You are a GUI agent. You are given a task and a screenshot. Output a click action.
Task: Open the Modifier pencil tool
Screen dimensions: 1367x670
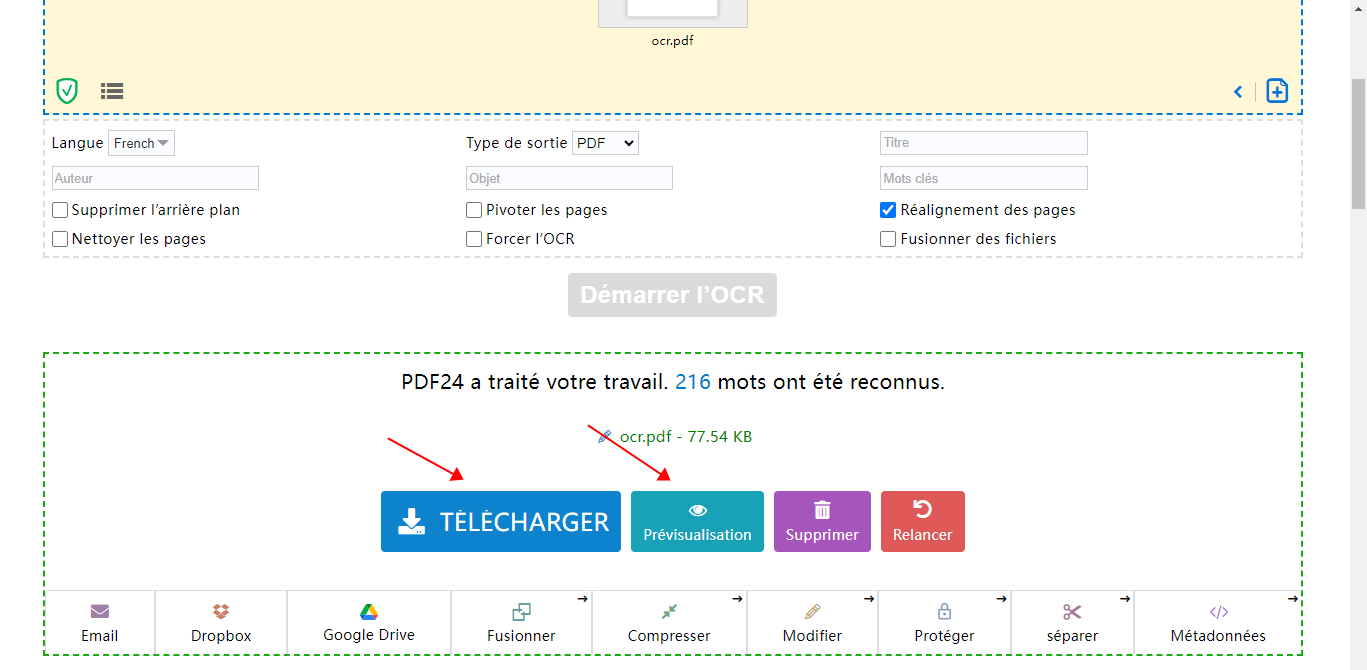point(812,622)
